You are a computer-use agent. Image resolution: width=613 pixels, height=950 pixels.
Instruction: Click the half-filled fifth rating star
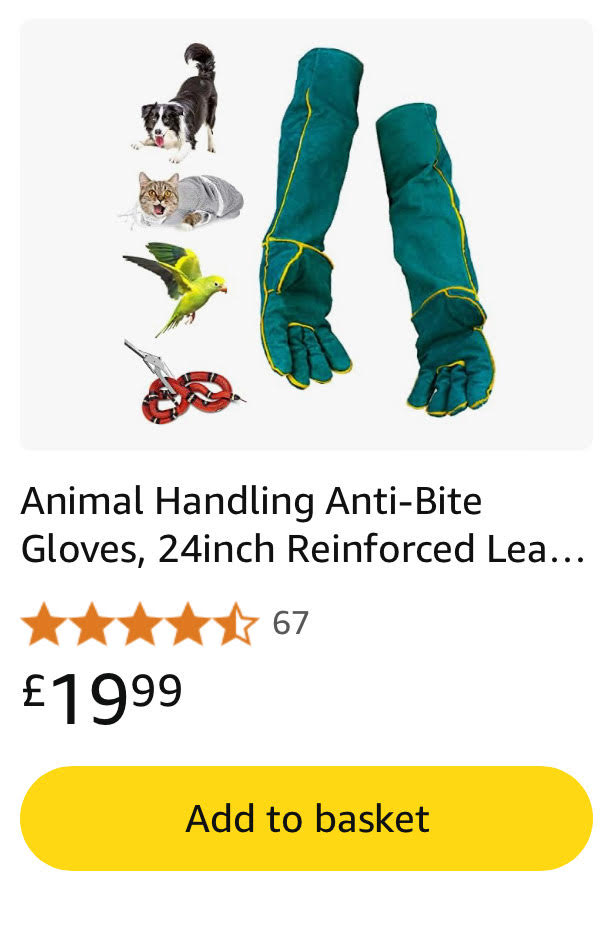[239, 623]
